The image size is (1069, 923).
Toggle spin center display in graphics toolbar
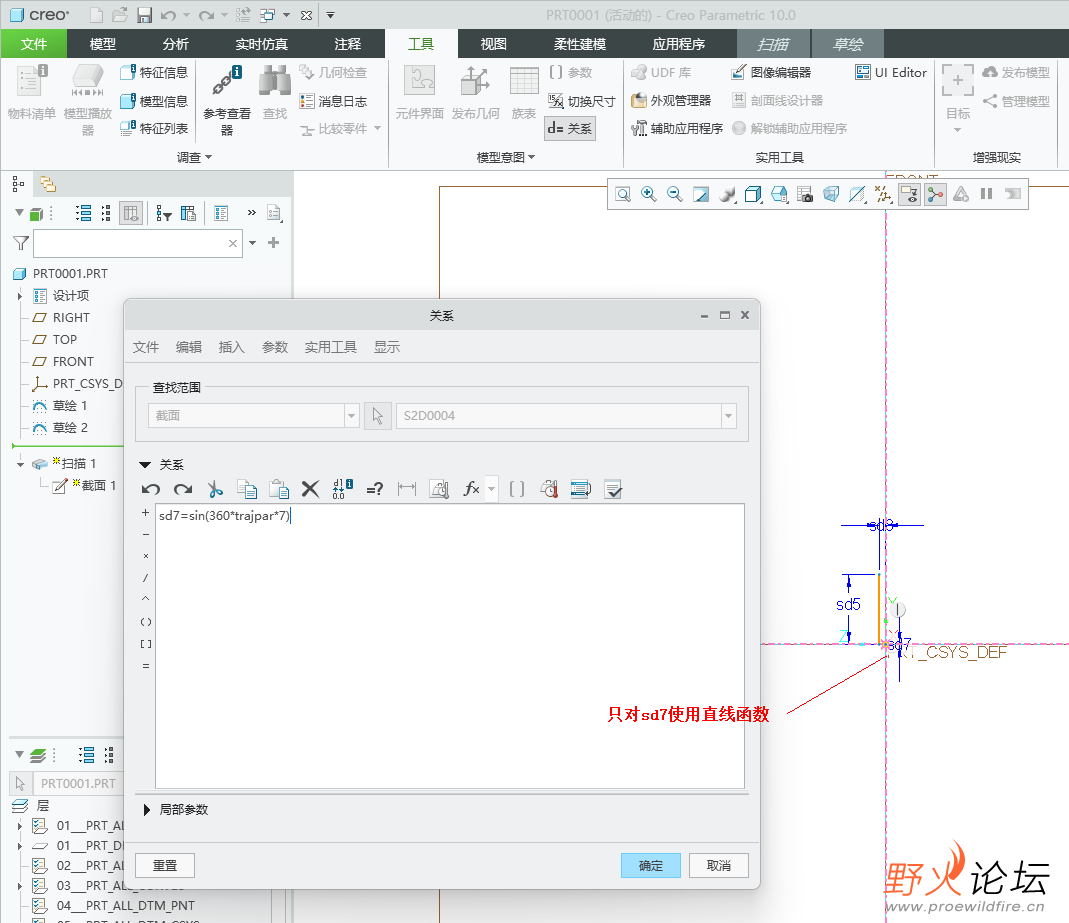tap(935, 194)
